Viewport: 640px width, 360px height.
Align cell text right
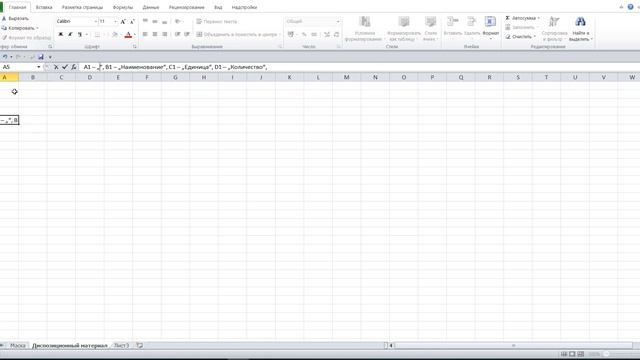pos(164,34)
